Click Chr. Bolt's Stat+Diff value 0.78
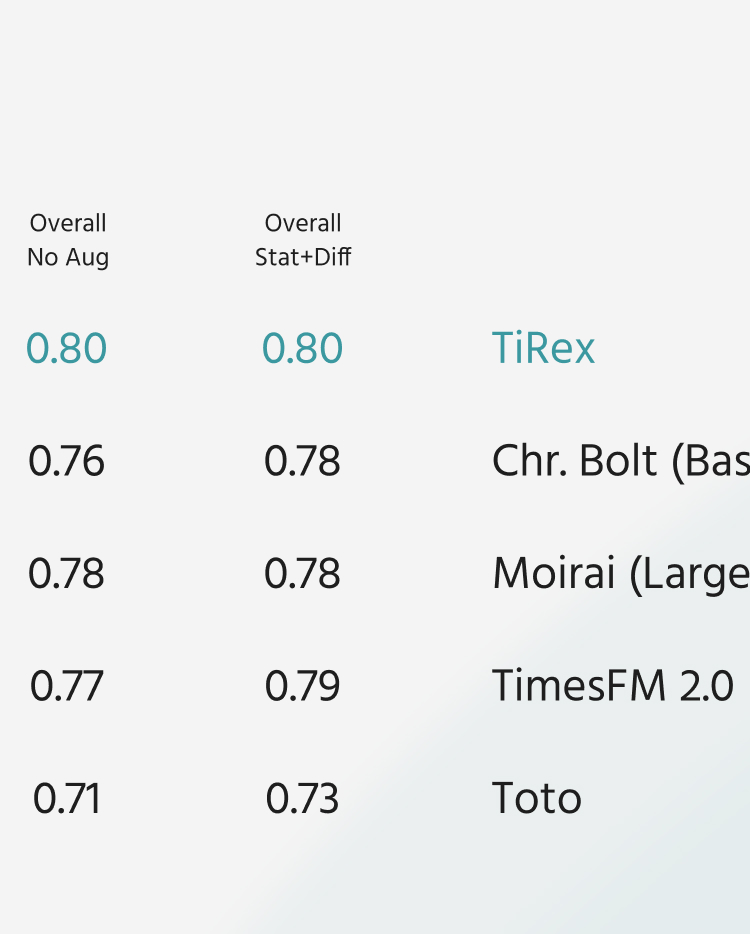Image resolution: width=750 pixels, height=934 pixels. point(302,461)
